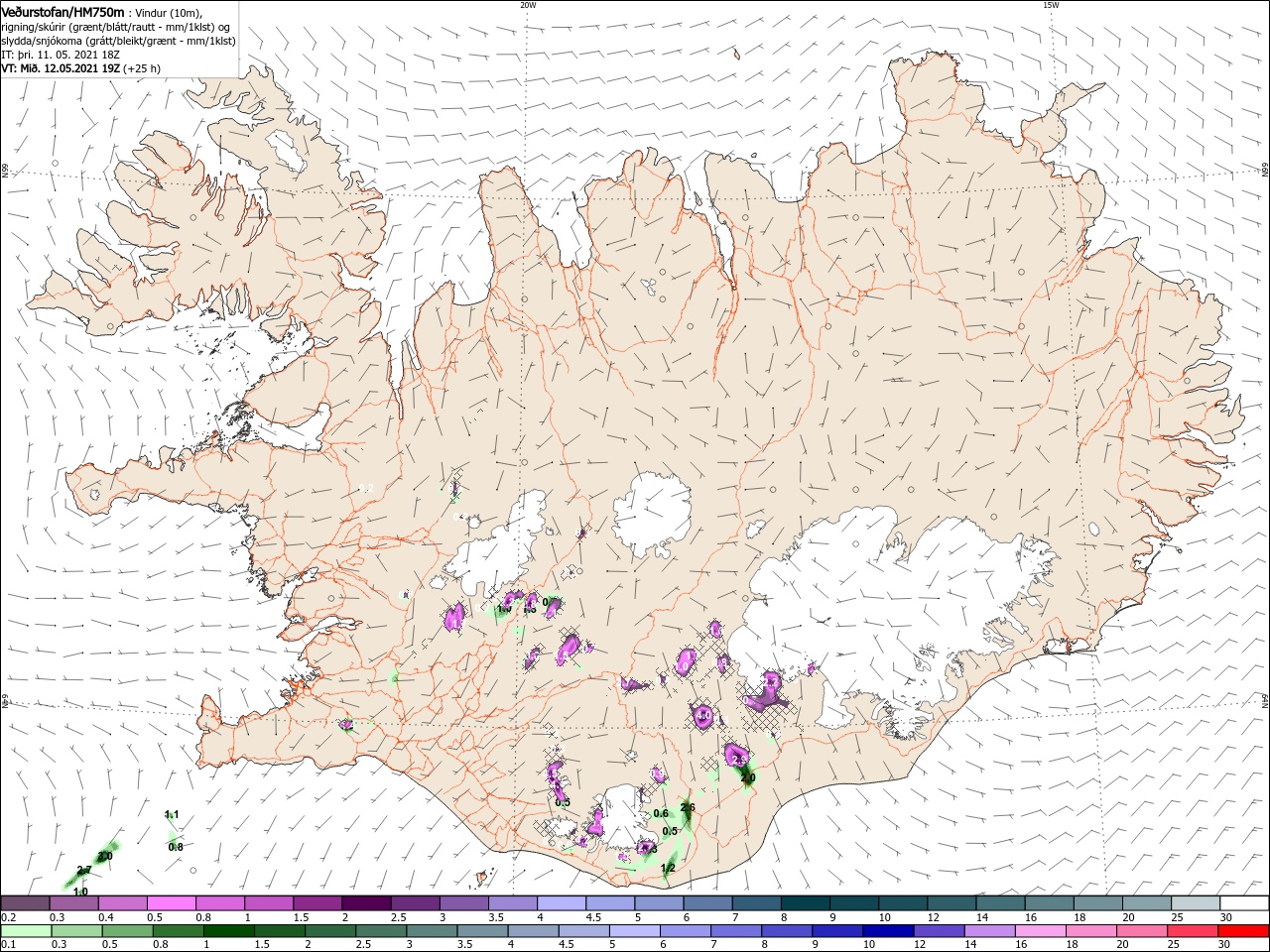The height and width of the screenshot is (952, 1270).
Task: Click the 1.2 precipitation value near the south coast
Action: pos(668,869)
